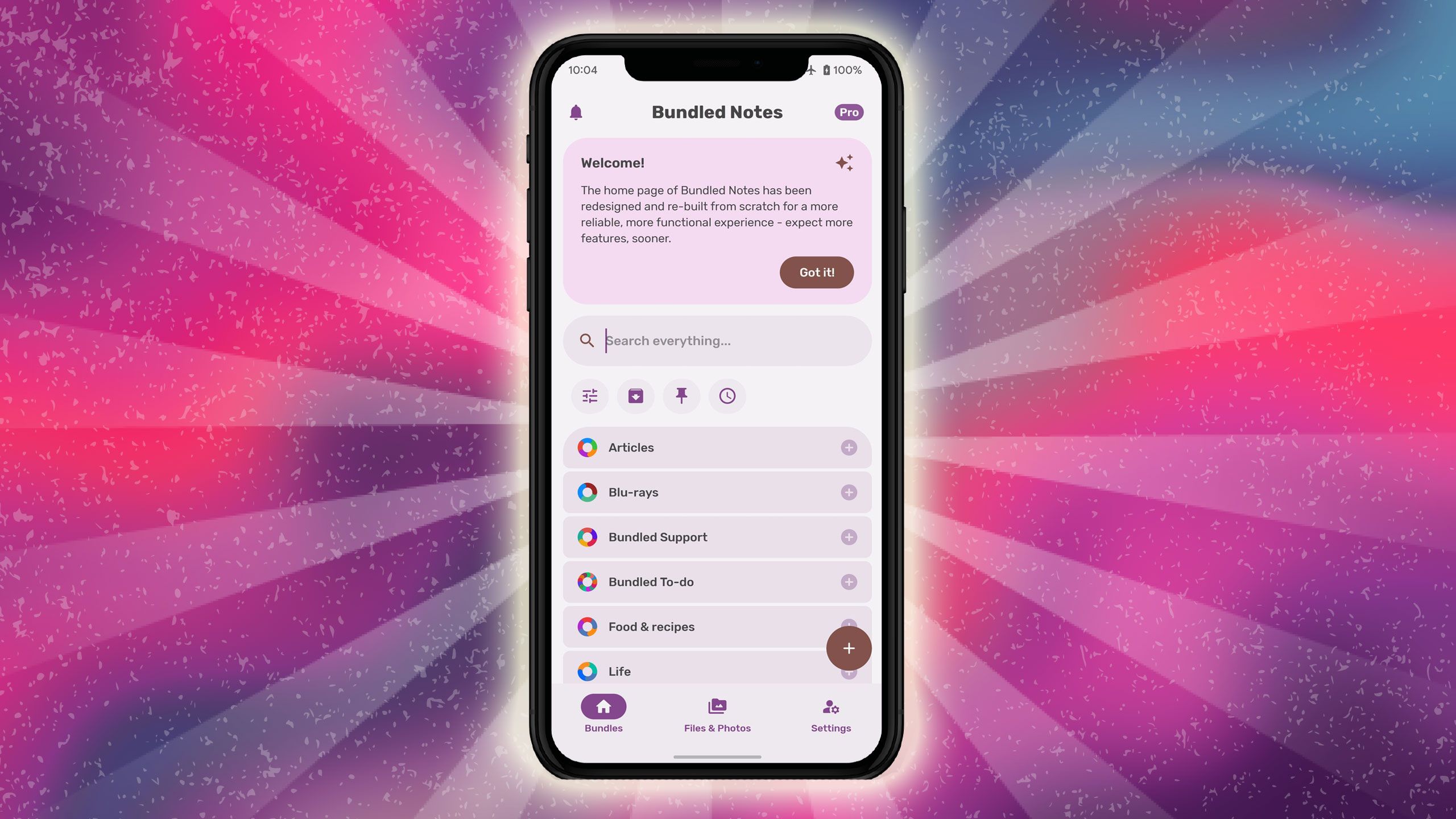
Task: Tap the Got it! button
Action: tap(816, 272)
